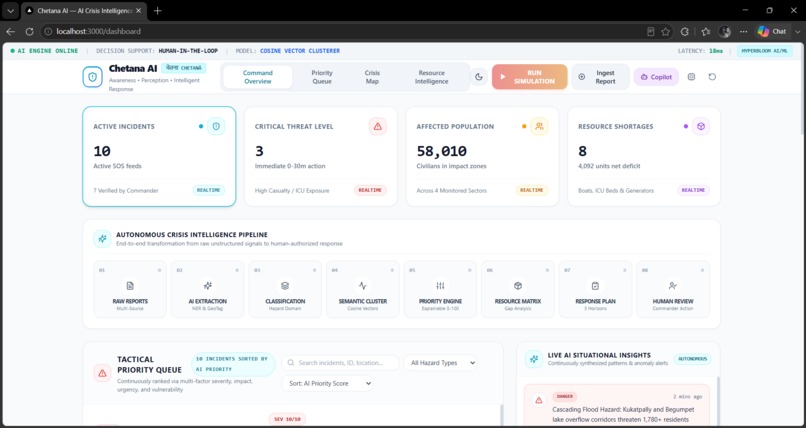This screenshot has height=428, width=806.
Task: Open the browser profile avatar
Action: tap(725, 31)
